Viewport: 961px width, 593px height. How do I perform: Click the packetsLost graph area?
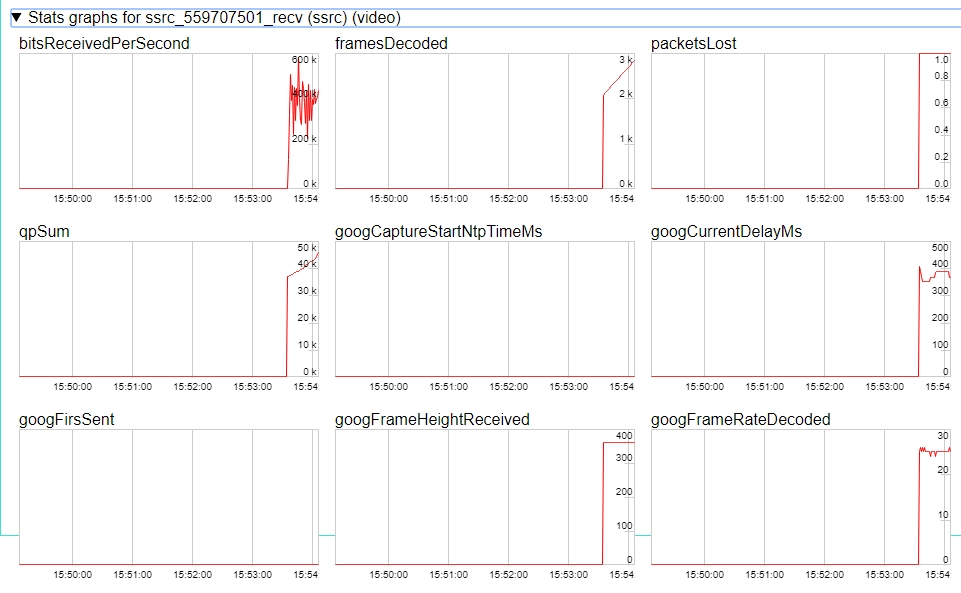(800, 120)
